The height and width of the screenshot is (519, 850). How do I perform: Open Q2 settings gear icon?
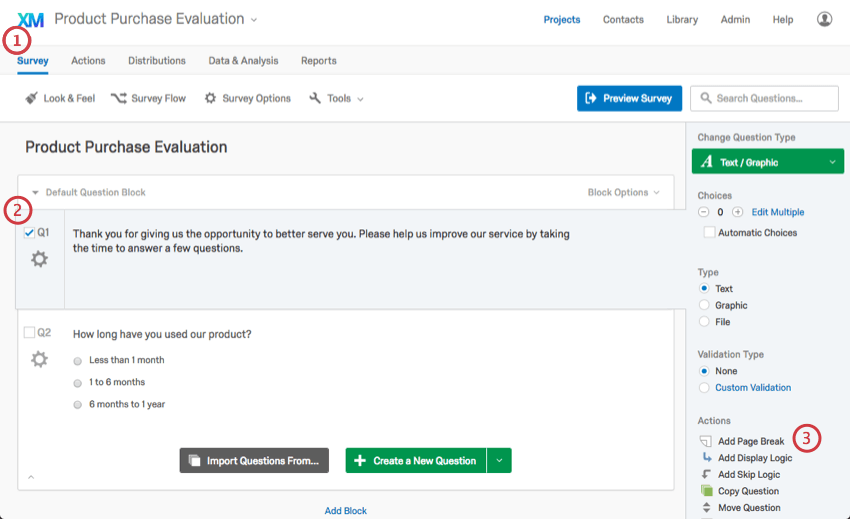click(39, 359)
